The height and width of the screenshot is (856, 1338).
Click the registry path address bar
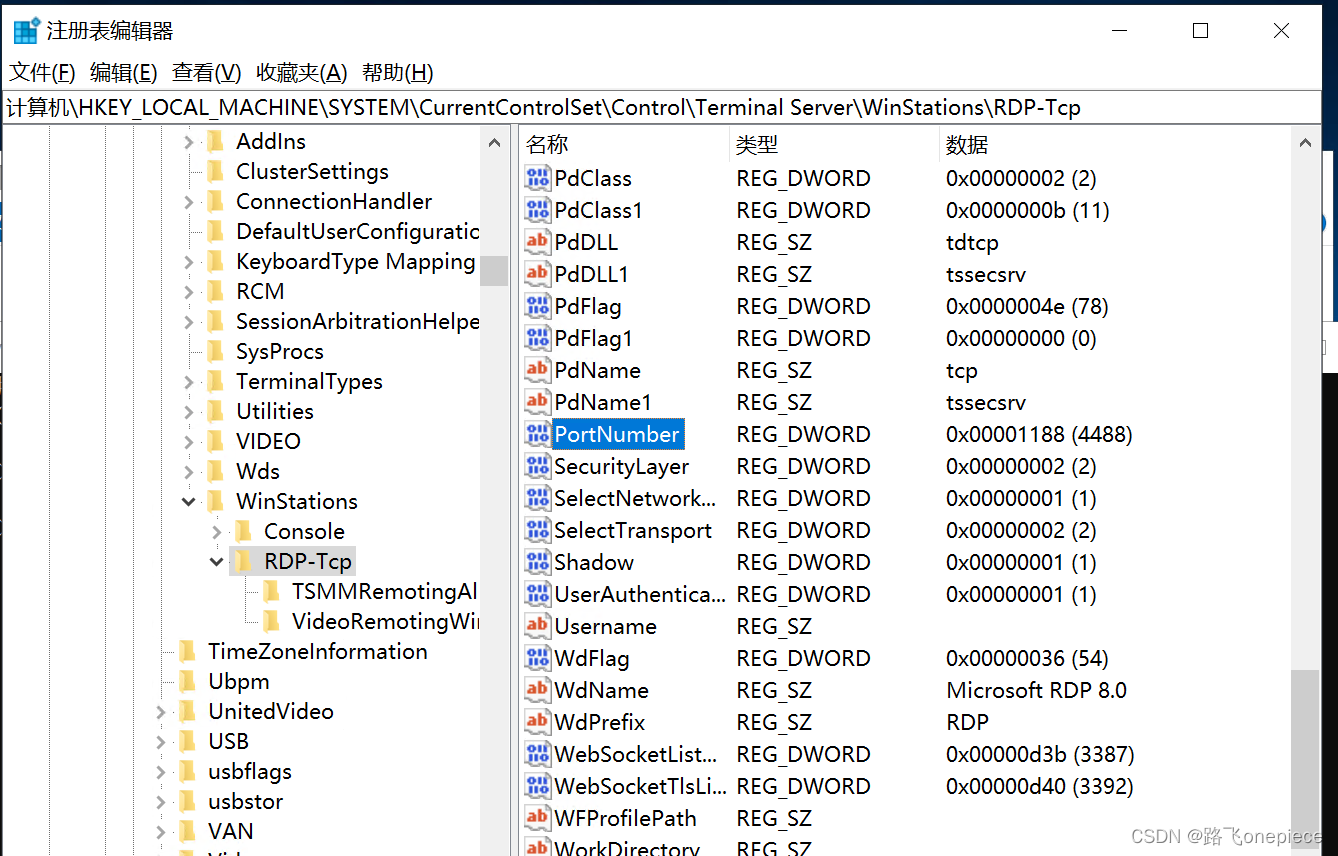coord(661,107)
